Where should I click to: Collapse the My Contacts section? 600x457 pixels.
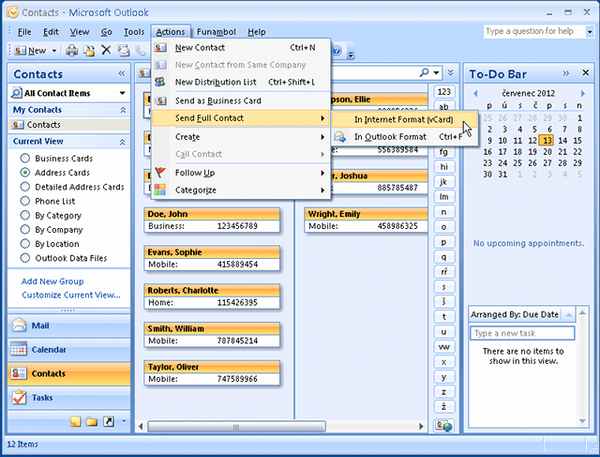[122, 109]
